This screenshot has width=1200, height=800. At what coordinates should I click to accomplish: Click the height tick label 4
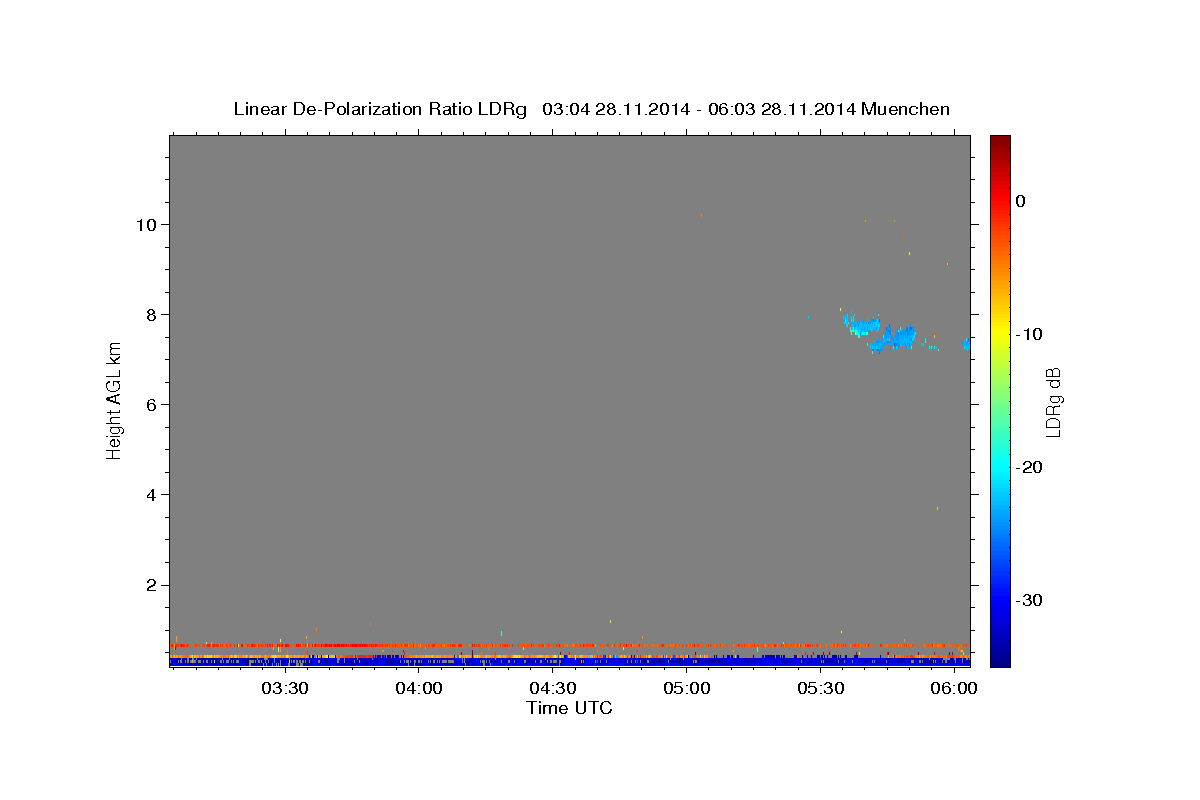(153, 495)
